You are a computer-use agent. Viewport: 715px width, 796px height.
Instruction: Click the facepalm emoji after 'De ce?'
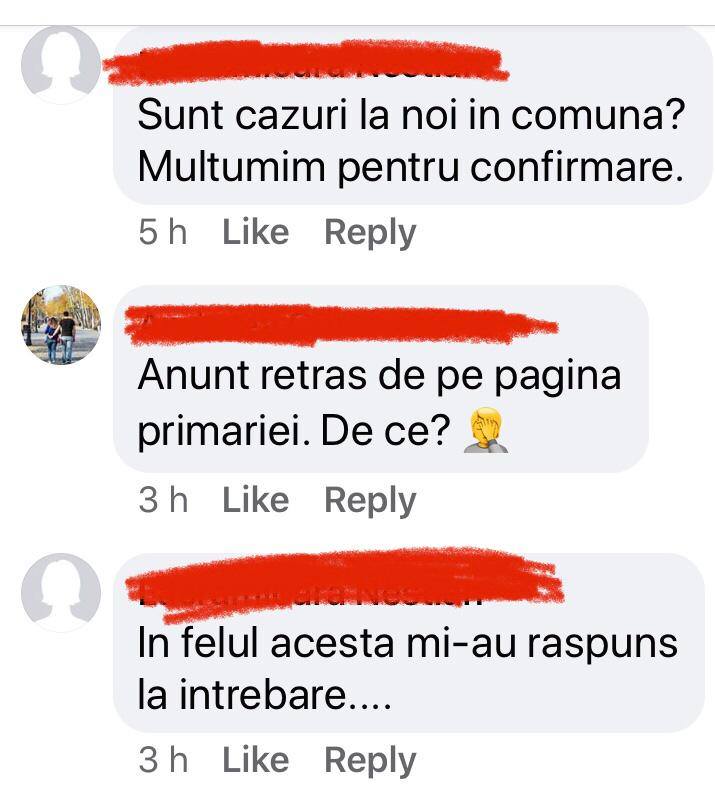(x=486, y=429)
